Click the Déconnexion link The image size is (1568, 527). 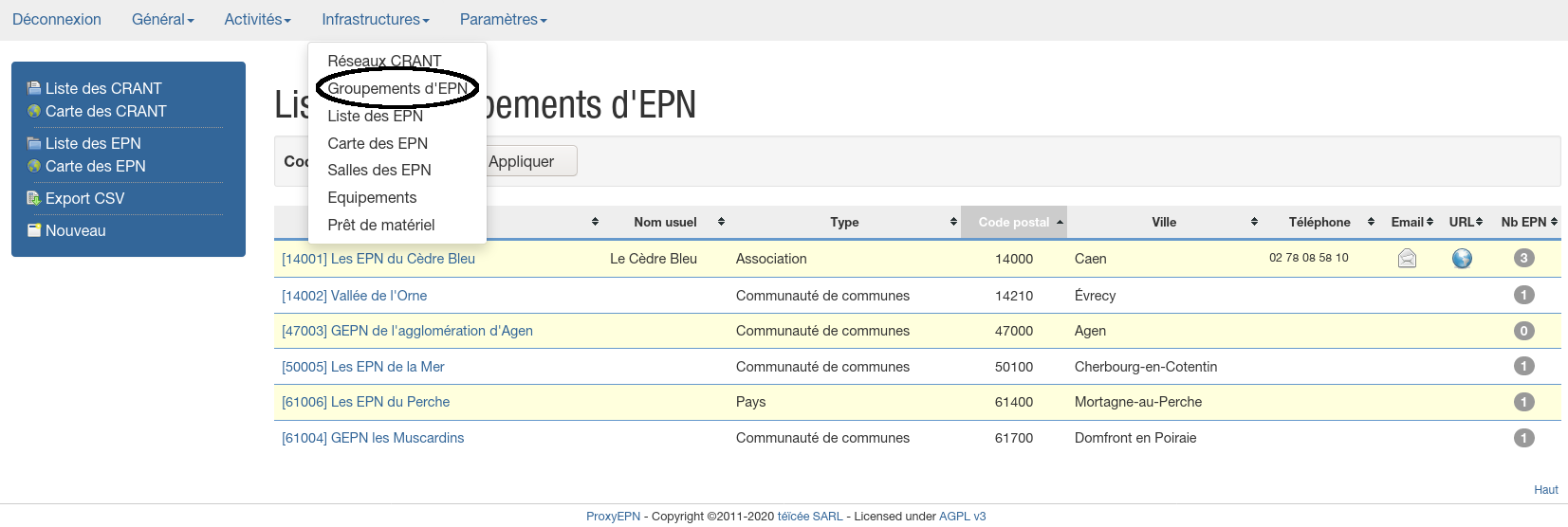pos(57,19)
